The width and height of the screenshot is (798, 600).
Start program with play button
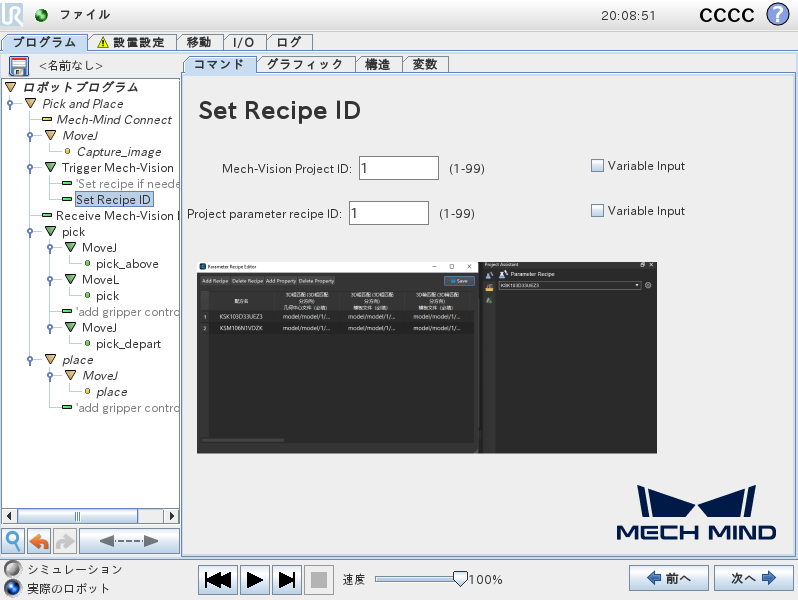coord(254,580)
